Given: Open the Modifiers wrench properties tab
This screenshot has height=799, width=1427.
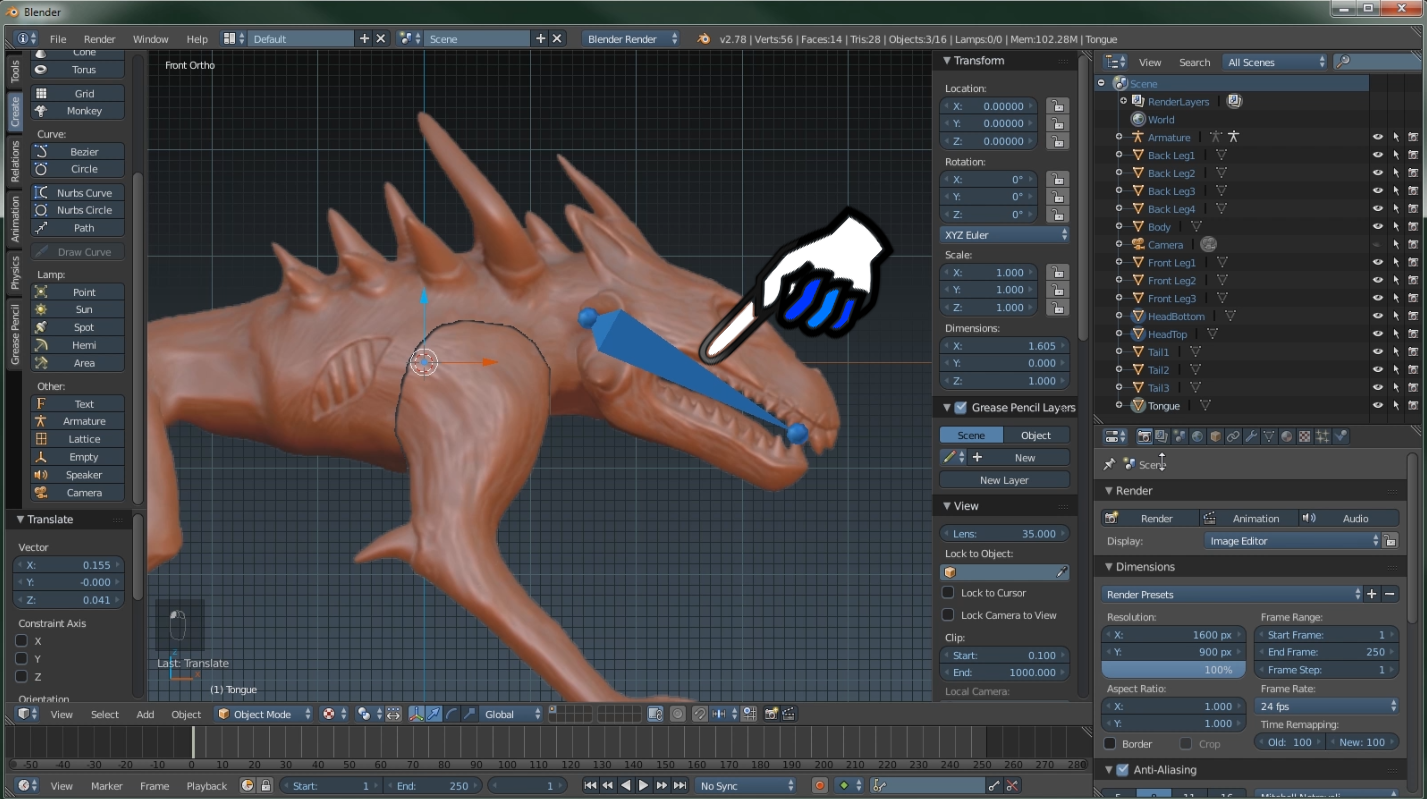Looking at the screenshot, I should tap(1251, 437).
